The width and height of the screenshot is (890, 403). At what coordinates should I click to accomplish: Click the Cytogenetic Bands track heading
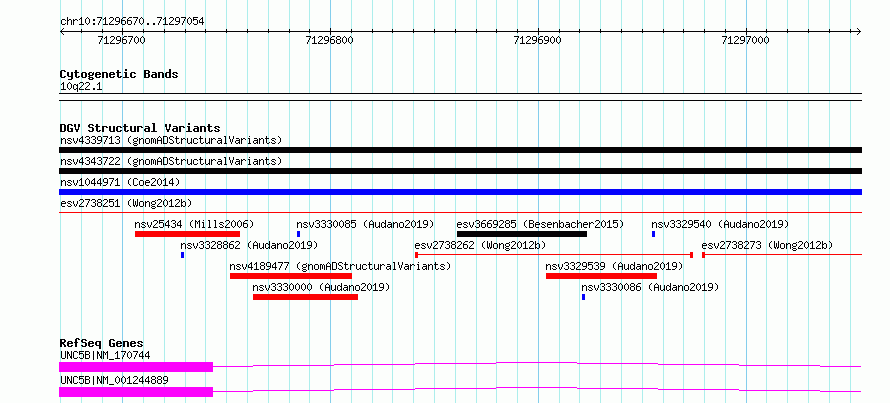119,74
